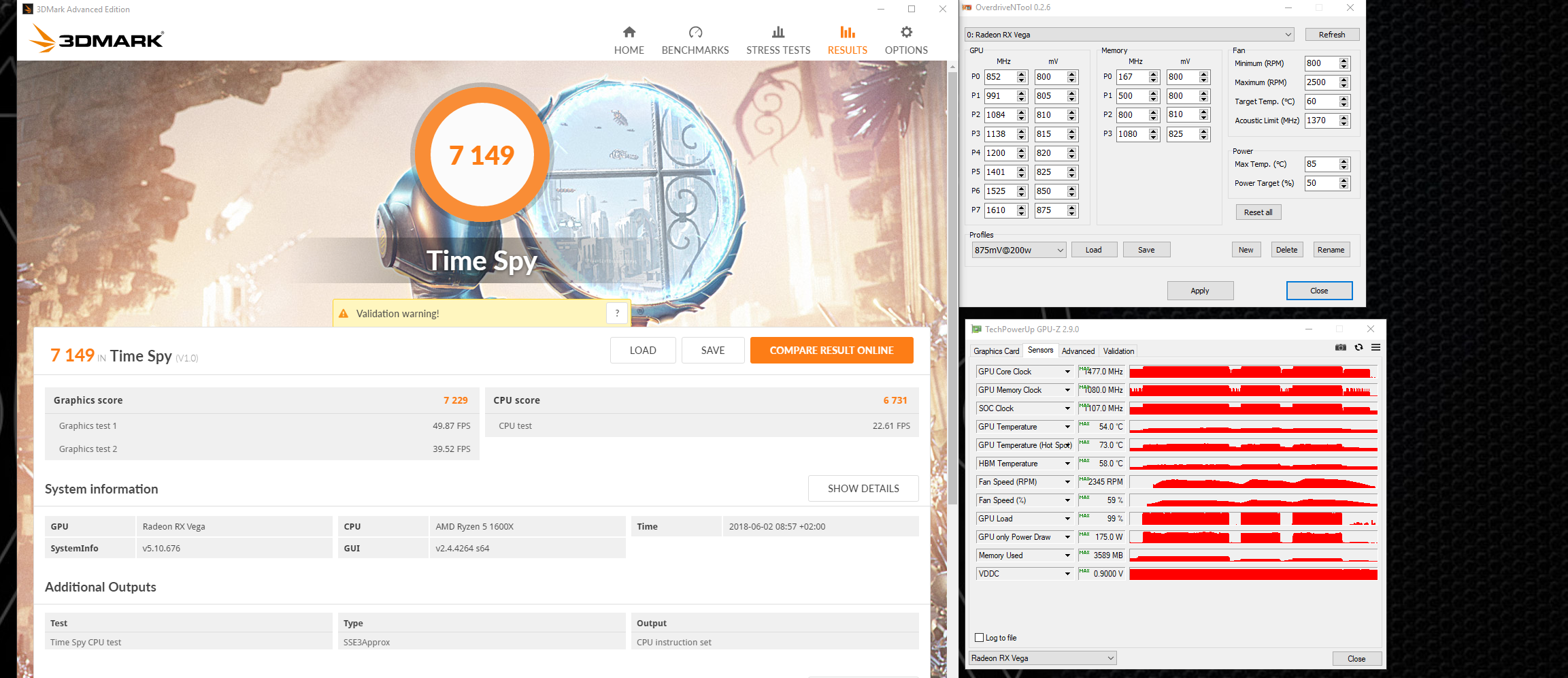Click the Close button in OverdriveNTool

tap(1319, 291)
